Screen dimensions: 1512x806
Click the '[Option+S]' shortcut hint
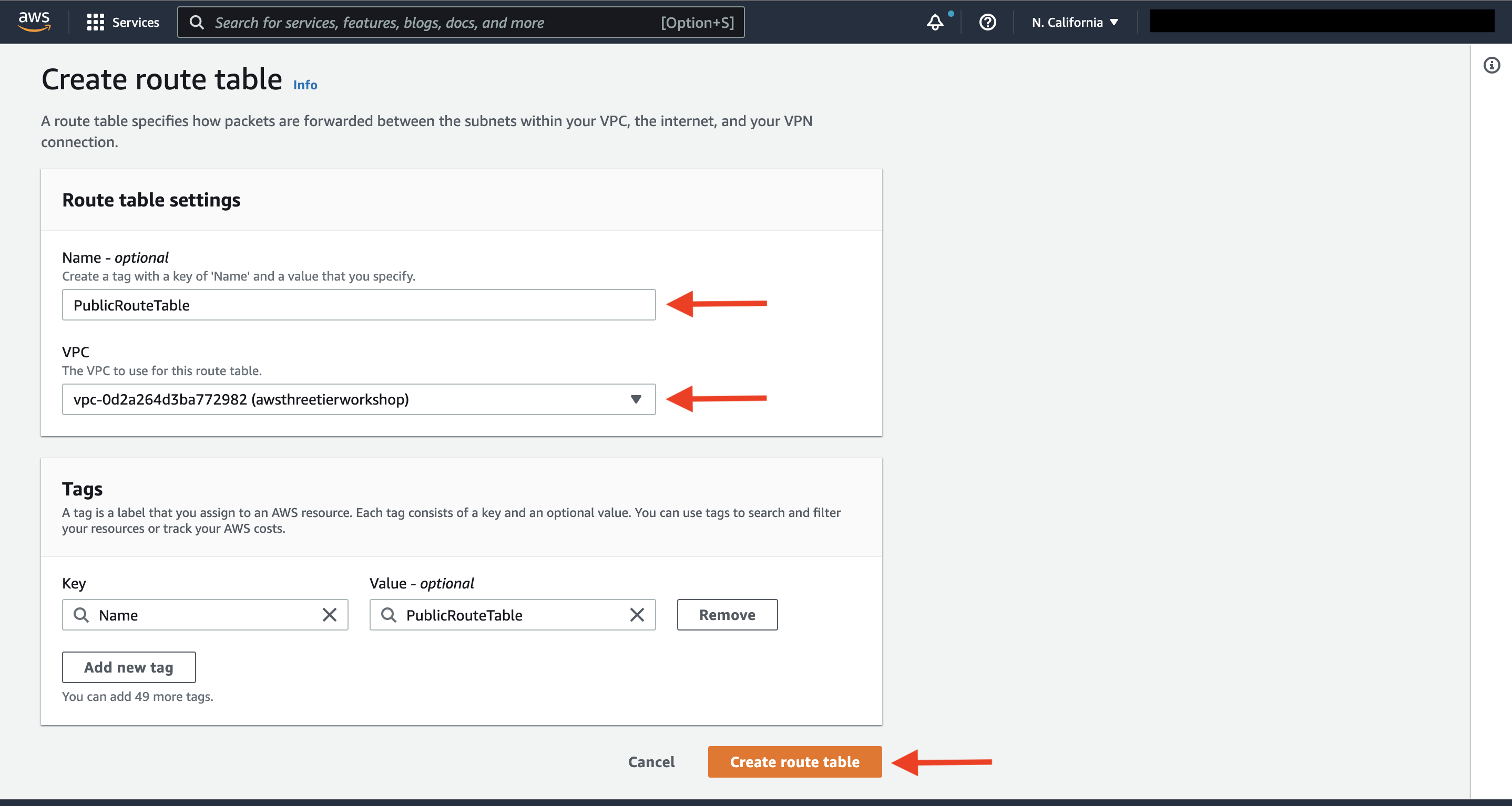pos(697,22)
